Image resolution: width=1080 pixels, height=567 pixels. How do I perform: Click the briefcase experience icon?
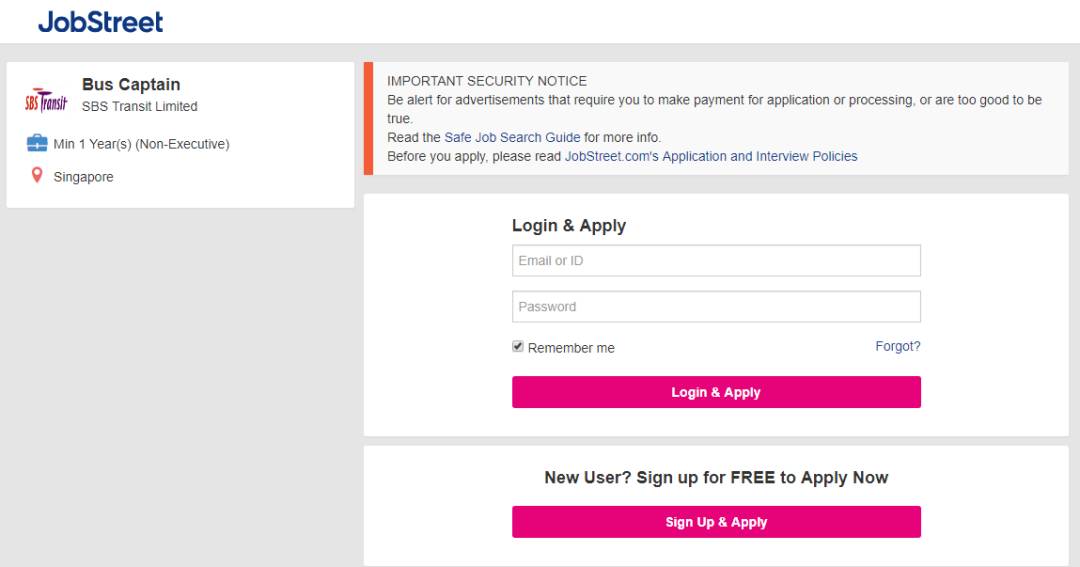(x=37, y=144)
